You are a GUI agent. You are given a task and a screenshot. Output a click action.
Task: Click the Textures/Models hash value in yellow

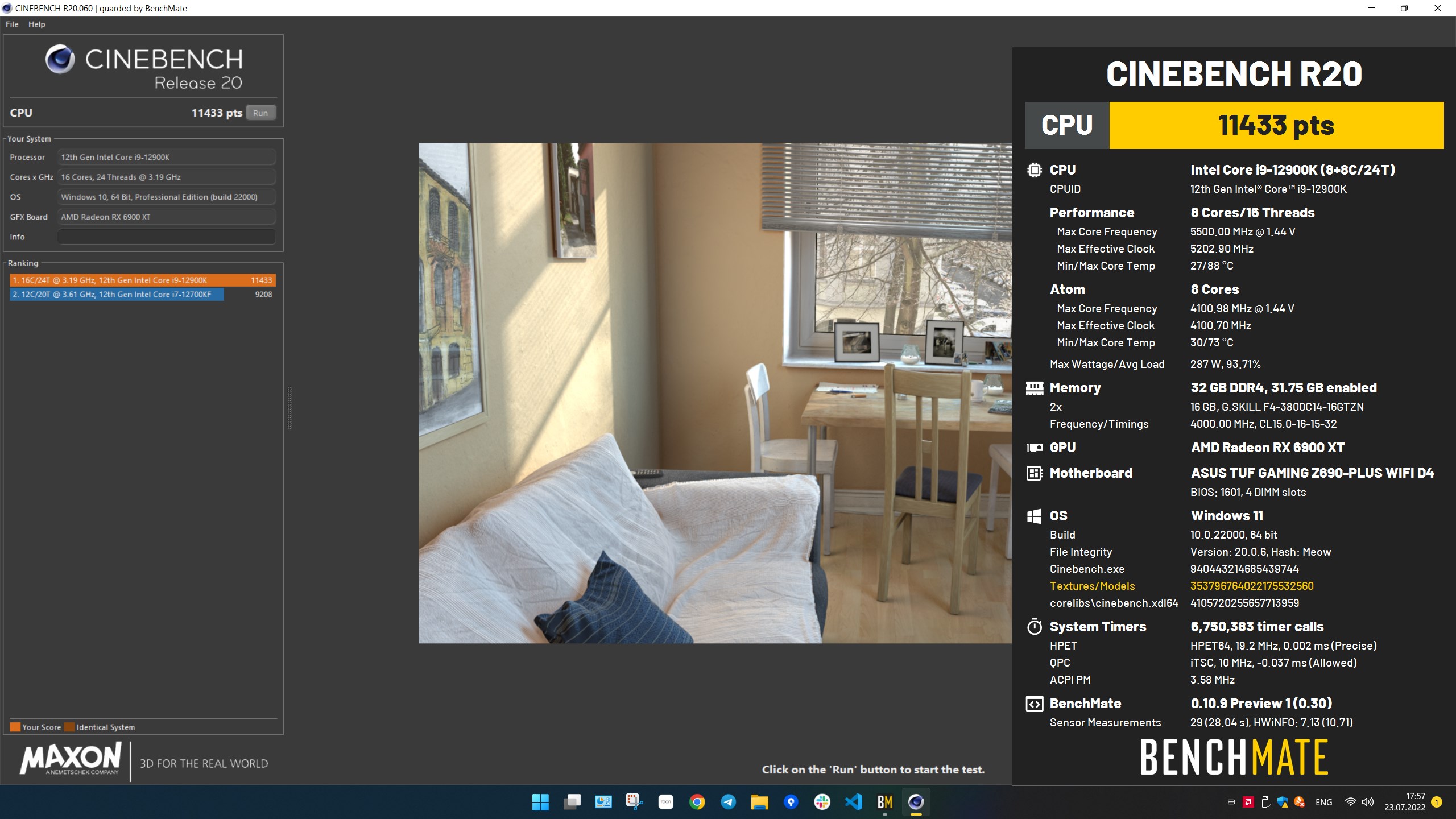click(1252, 586)
